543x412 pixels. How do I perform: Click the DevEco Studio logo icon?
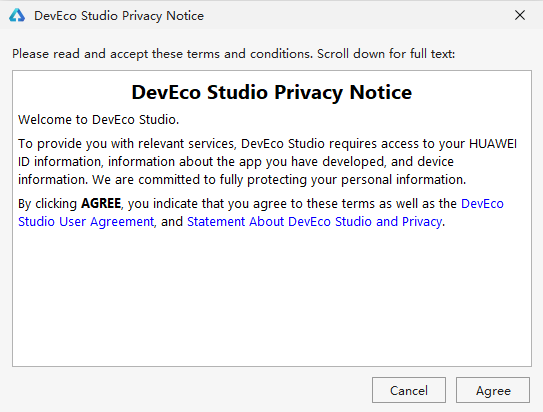[x=17, y=15]
